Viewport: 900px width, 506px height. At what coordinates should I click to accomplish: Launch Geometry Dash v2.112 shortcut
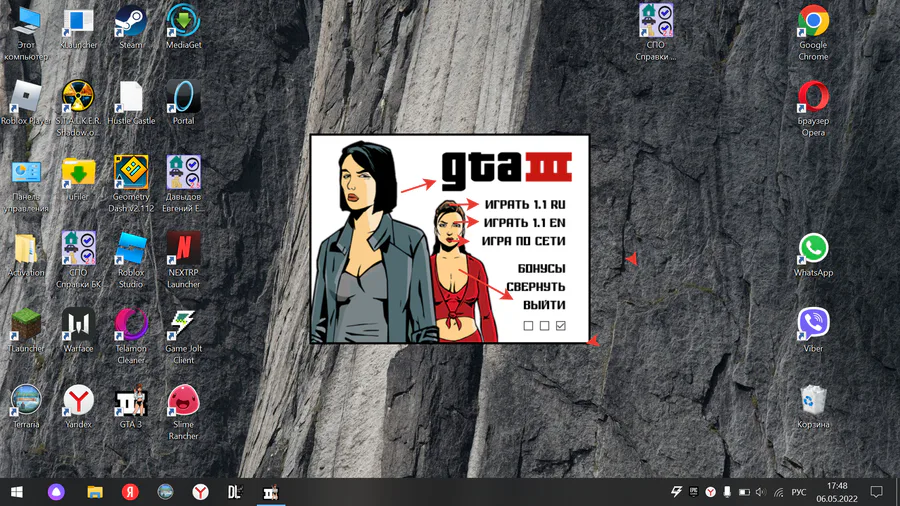[131, 184]
